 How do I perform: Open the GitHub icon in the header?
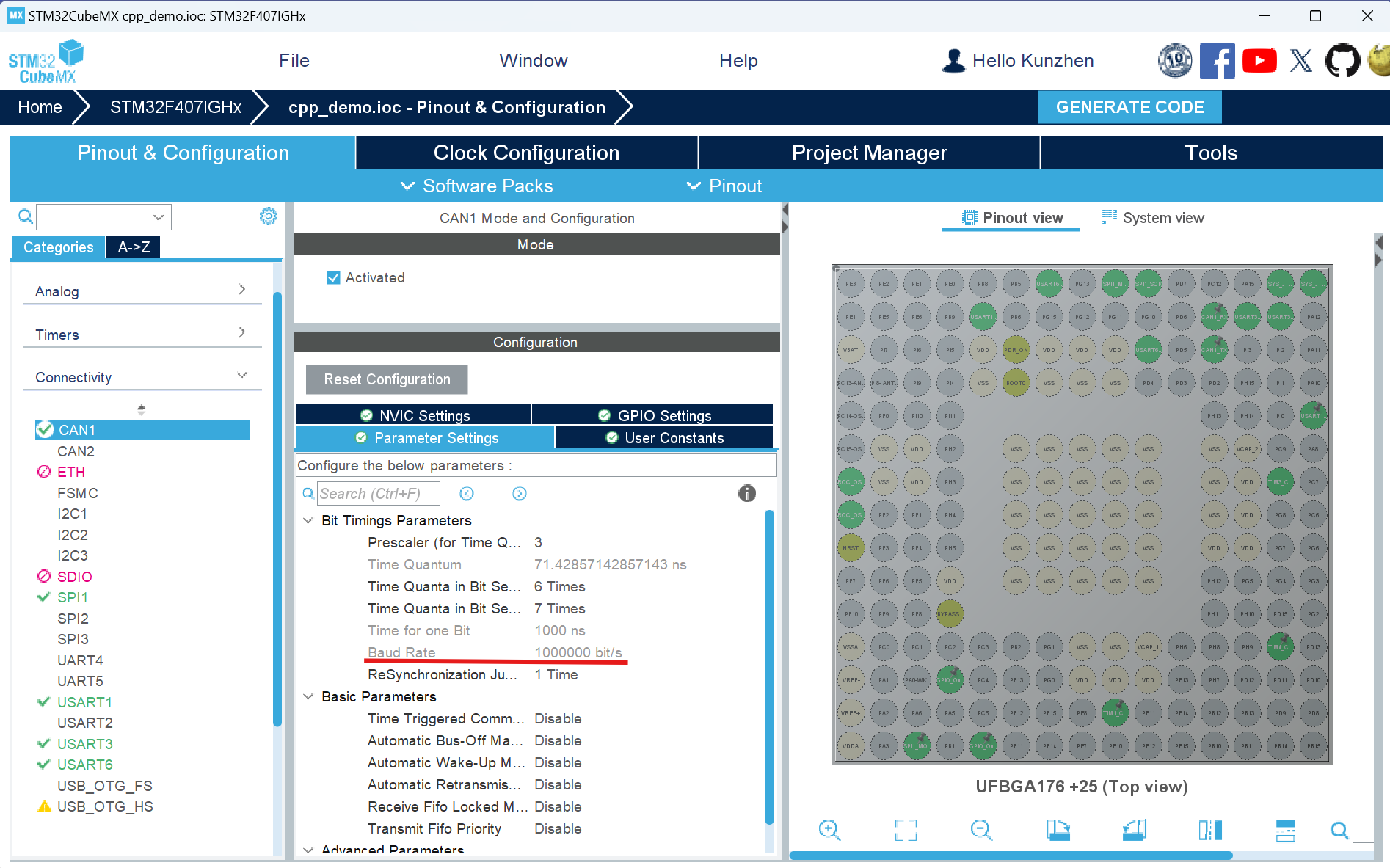pyautogui.click(x=1342, y=61)
